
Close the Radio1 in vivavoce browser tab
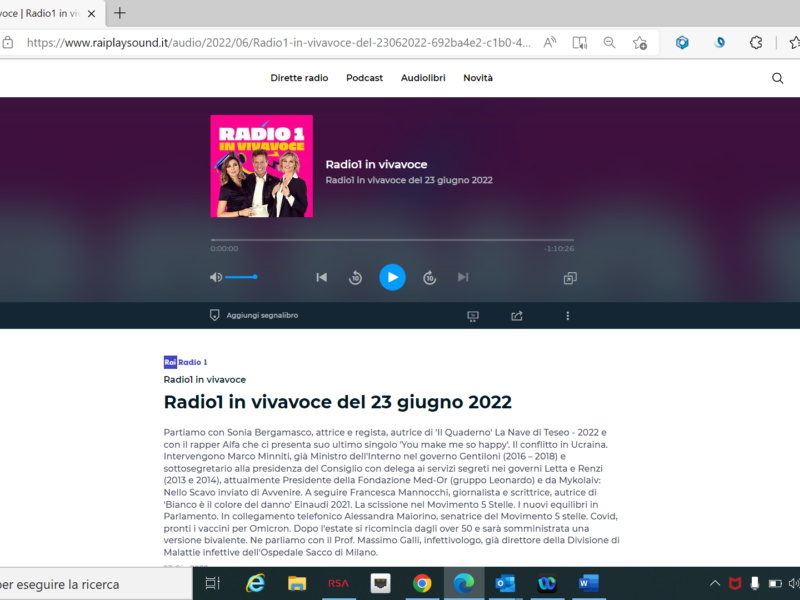tap(91, 14)
